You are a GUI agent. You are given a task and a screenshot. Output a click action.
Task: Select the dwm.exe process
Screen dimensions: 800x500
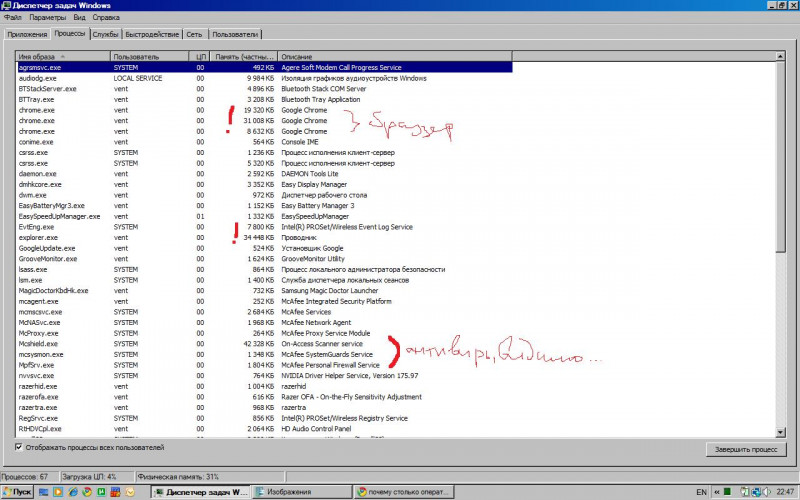264,195
